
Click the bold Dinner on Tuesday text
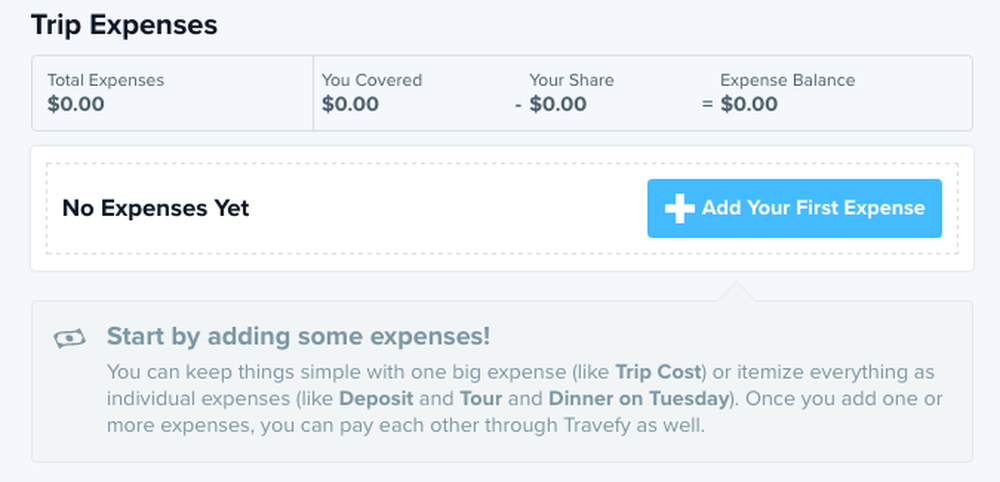(x=638, y=399)
